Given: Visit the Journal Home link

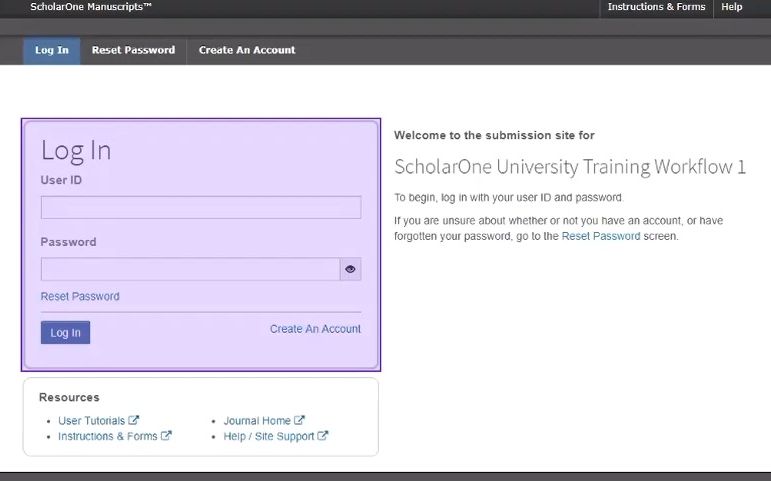Looking at the screenshot, I should [x=257, y=421].
